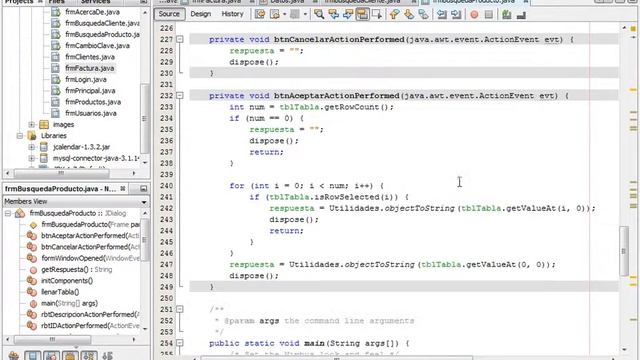Switch to Source view
This screenshot has width=640, height=360.
pyautogui.click(x=169, y=14)
